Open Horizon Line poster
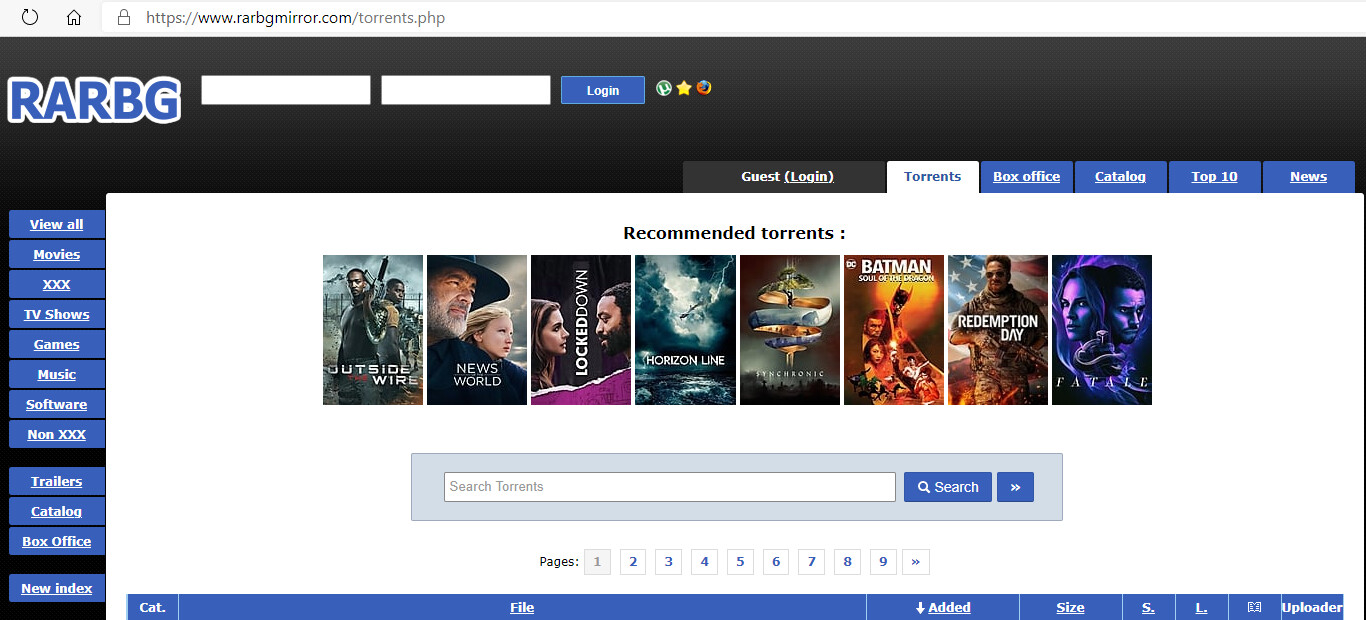Image resolution: width=1366 pixels, height=620 pixels. [x=685, y=330]
